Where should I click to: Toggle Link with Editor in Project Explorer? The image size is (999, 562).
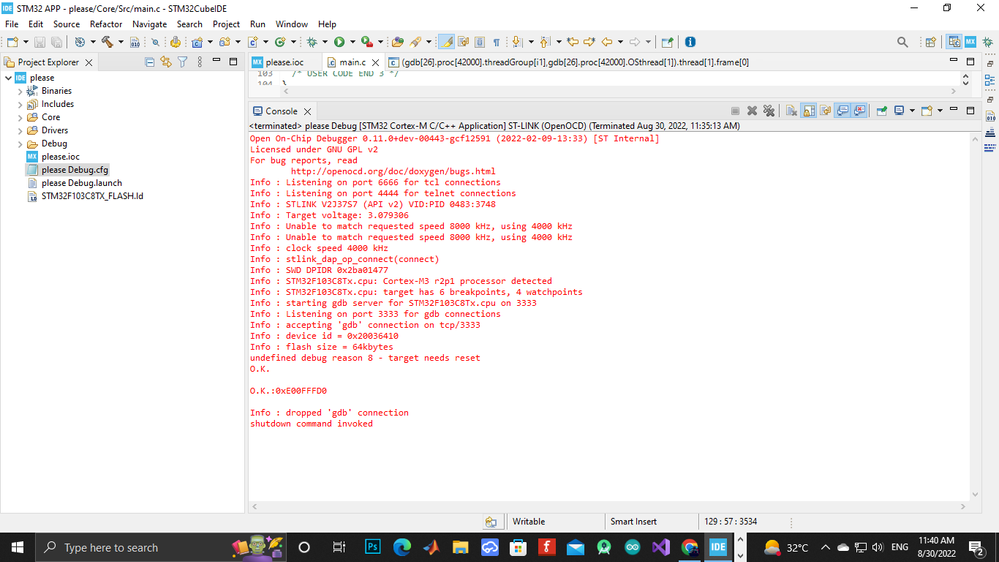click(x=166, y=62)
